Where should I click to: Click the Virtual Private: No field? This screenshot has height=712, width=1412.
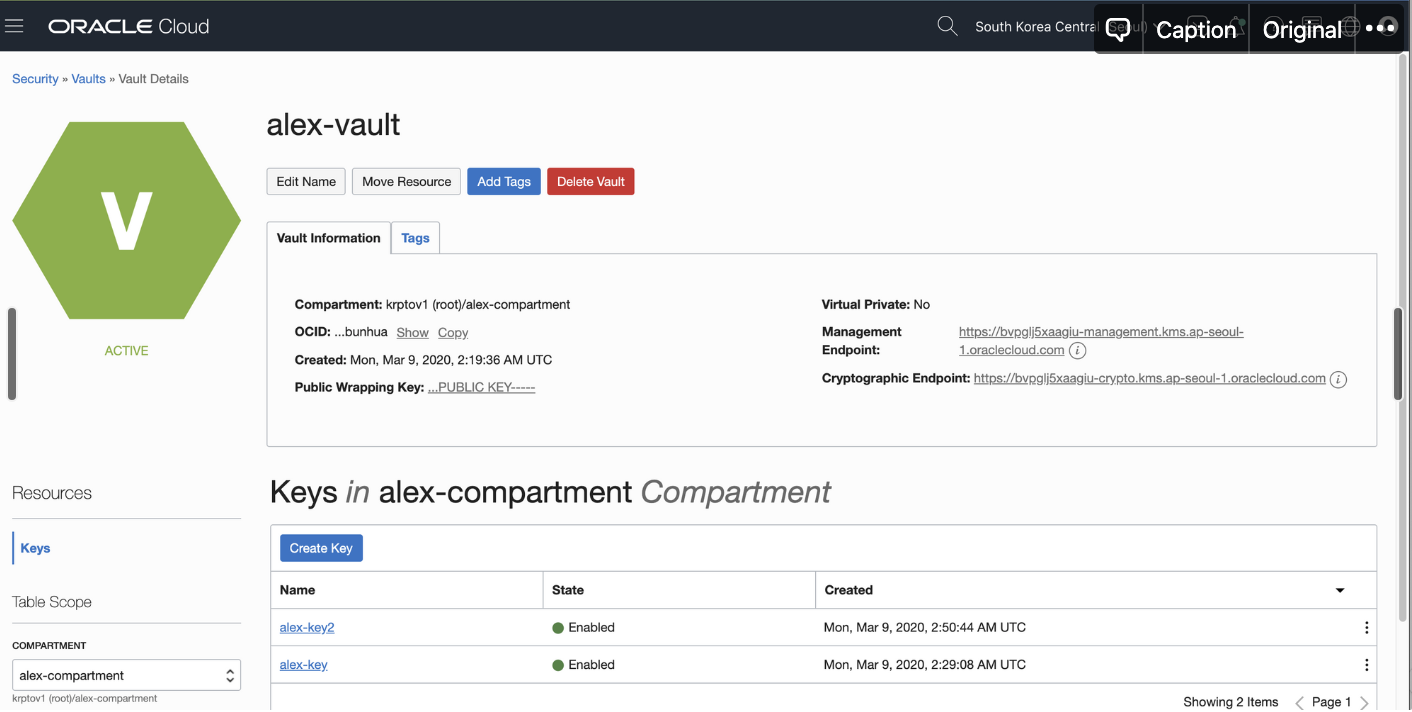pos(876,305)
